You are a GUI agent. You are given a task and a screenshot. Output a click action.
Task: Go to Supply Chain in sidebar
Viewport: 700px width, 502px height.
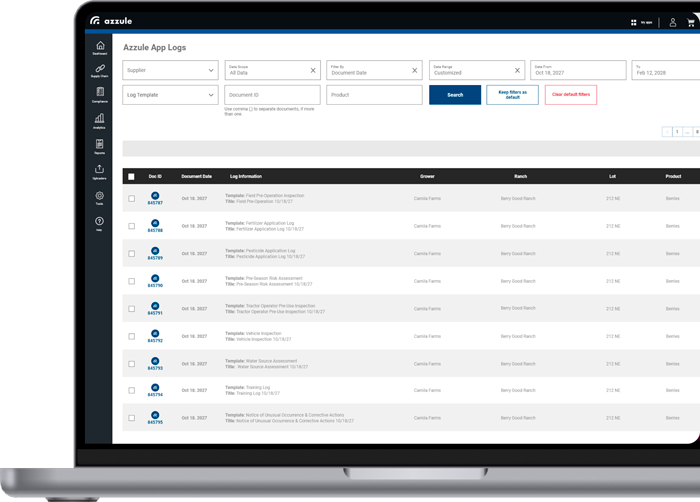click(99, 70)
